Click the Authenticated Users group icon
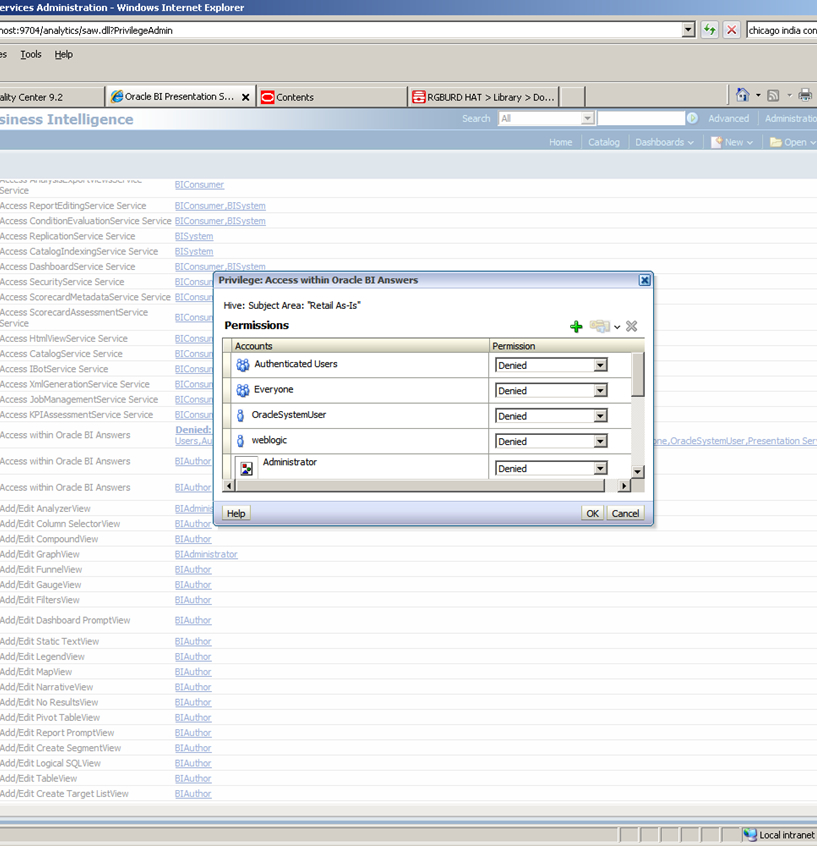Viewport: 817px width, 847px height. tap(243, 365)
